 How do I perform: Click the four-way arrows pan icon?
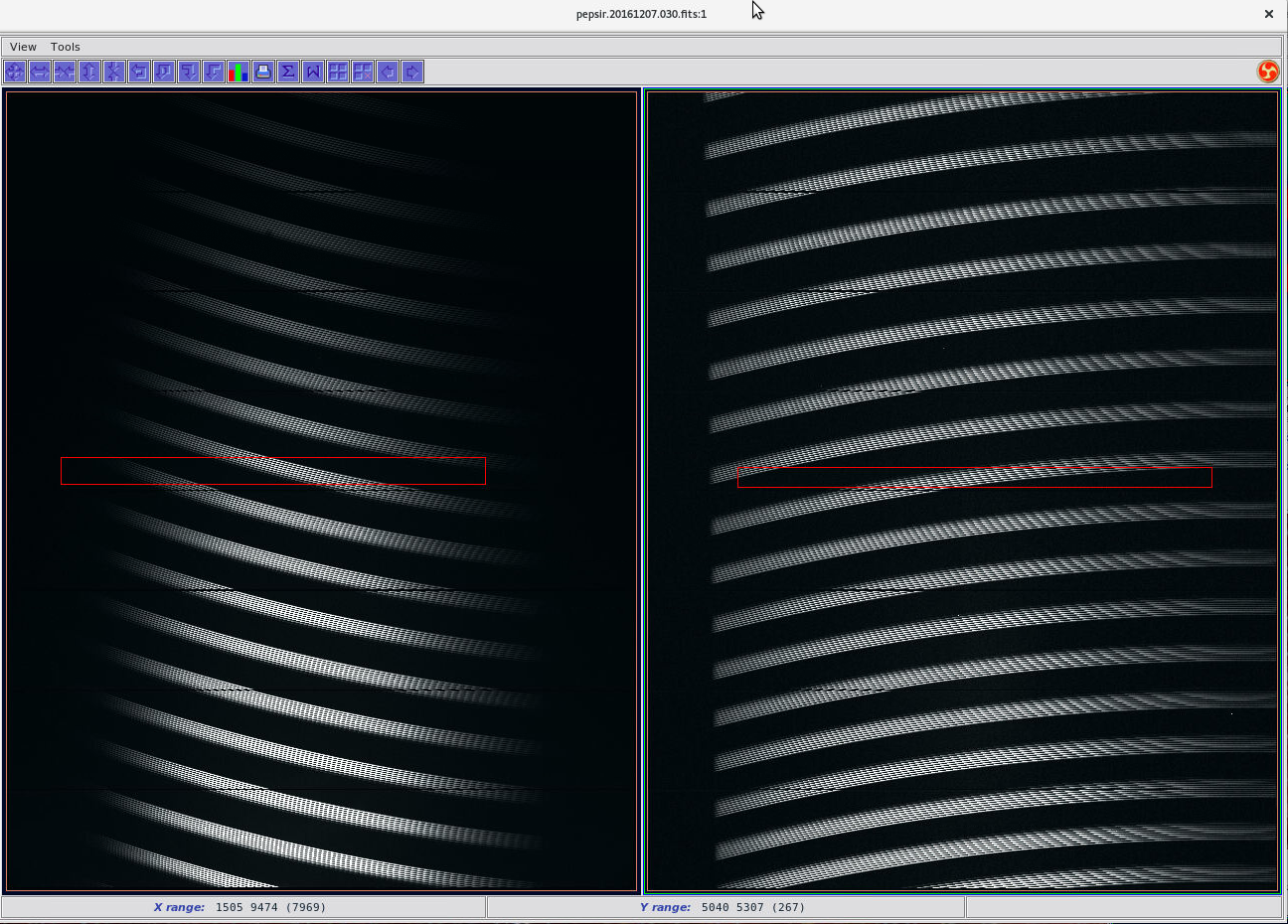tap(15, 72)
